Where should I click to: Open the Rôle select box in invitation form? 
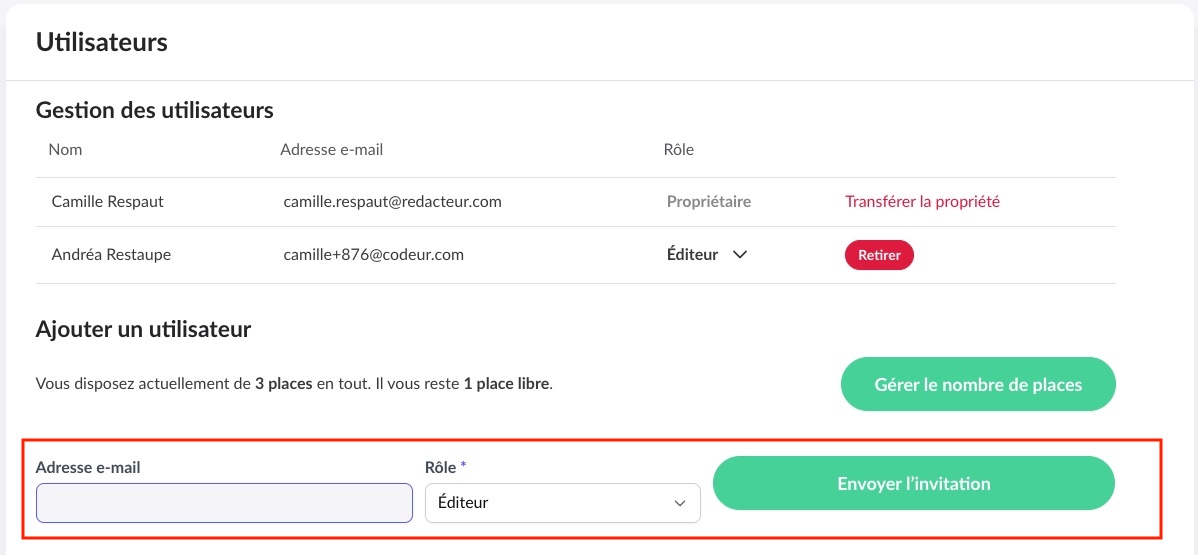coord(562,503)
